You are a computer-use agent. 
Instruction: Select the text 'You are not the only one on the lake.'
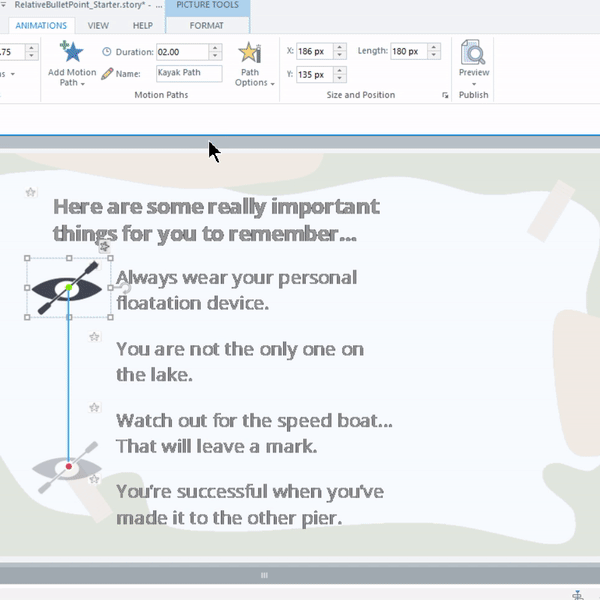240,362
